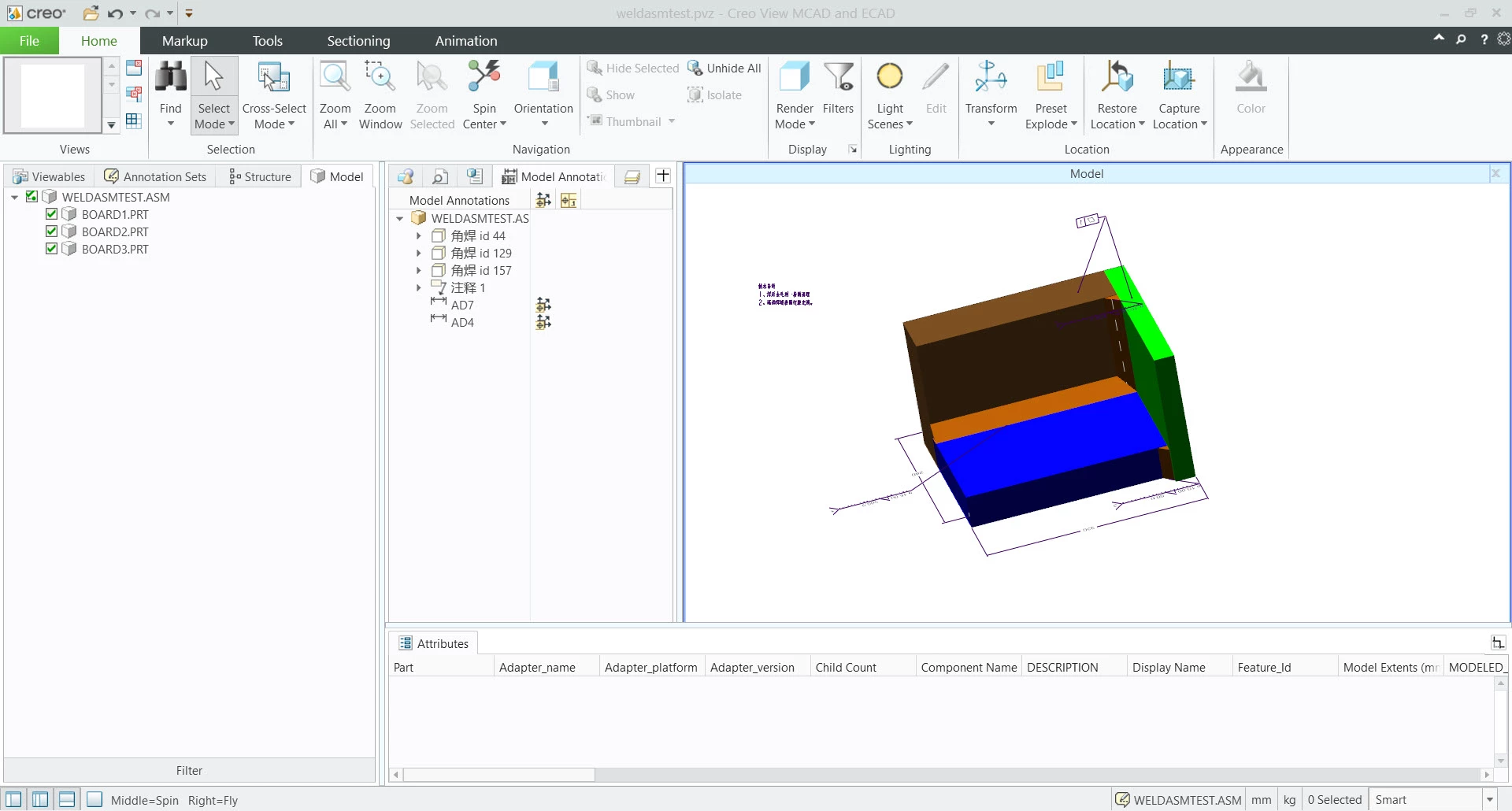This screenshot has height=811, width=1512.
Task: Open the Find tool
Action: (170, 94)
